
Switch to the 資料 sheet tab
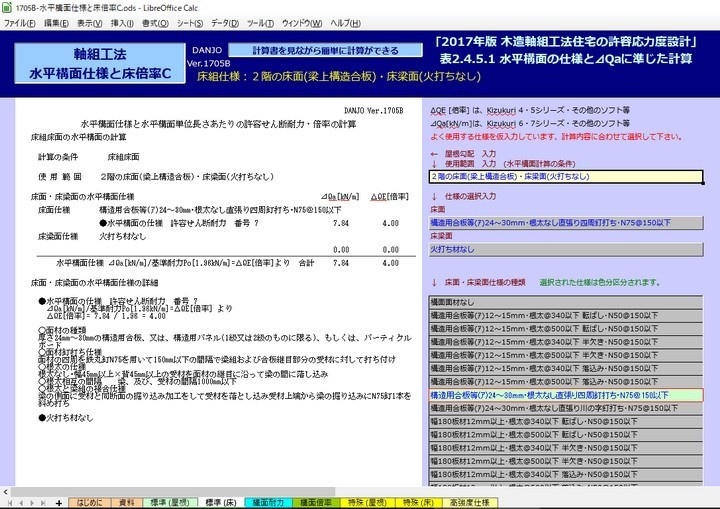click(x=127, y=503)
